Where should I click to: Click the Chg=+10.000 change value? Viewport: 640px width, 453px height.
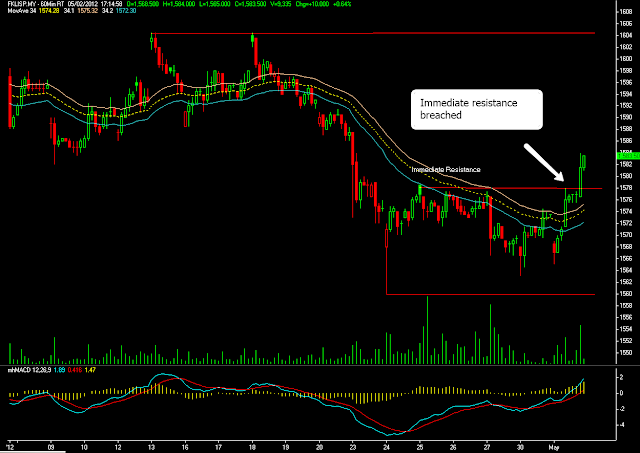coord(311,4)
